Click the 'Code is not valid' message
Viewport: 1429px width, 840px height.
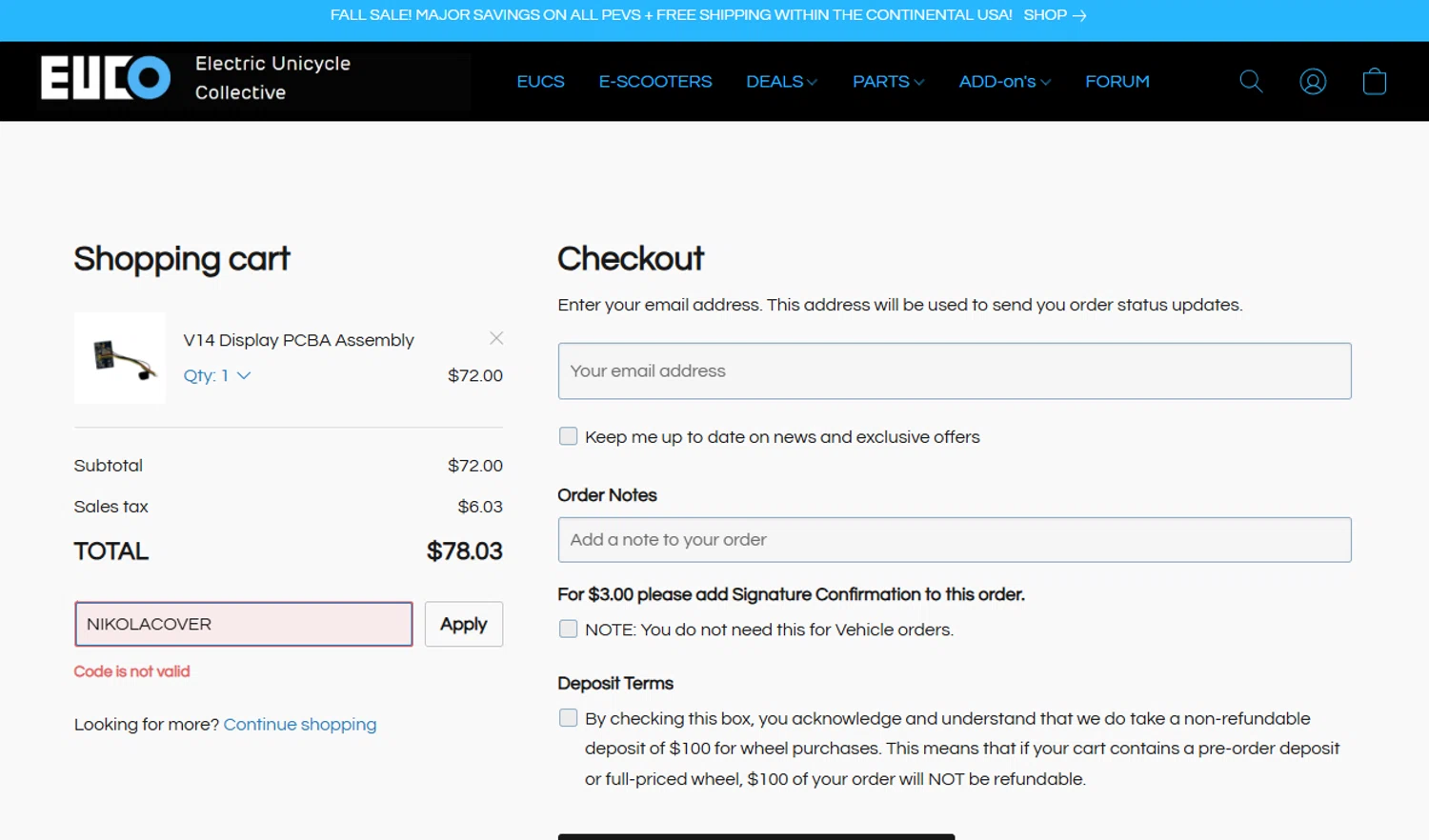(131, 671)
